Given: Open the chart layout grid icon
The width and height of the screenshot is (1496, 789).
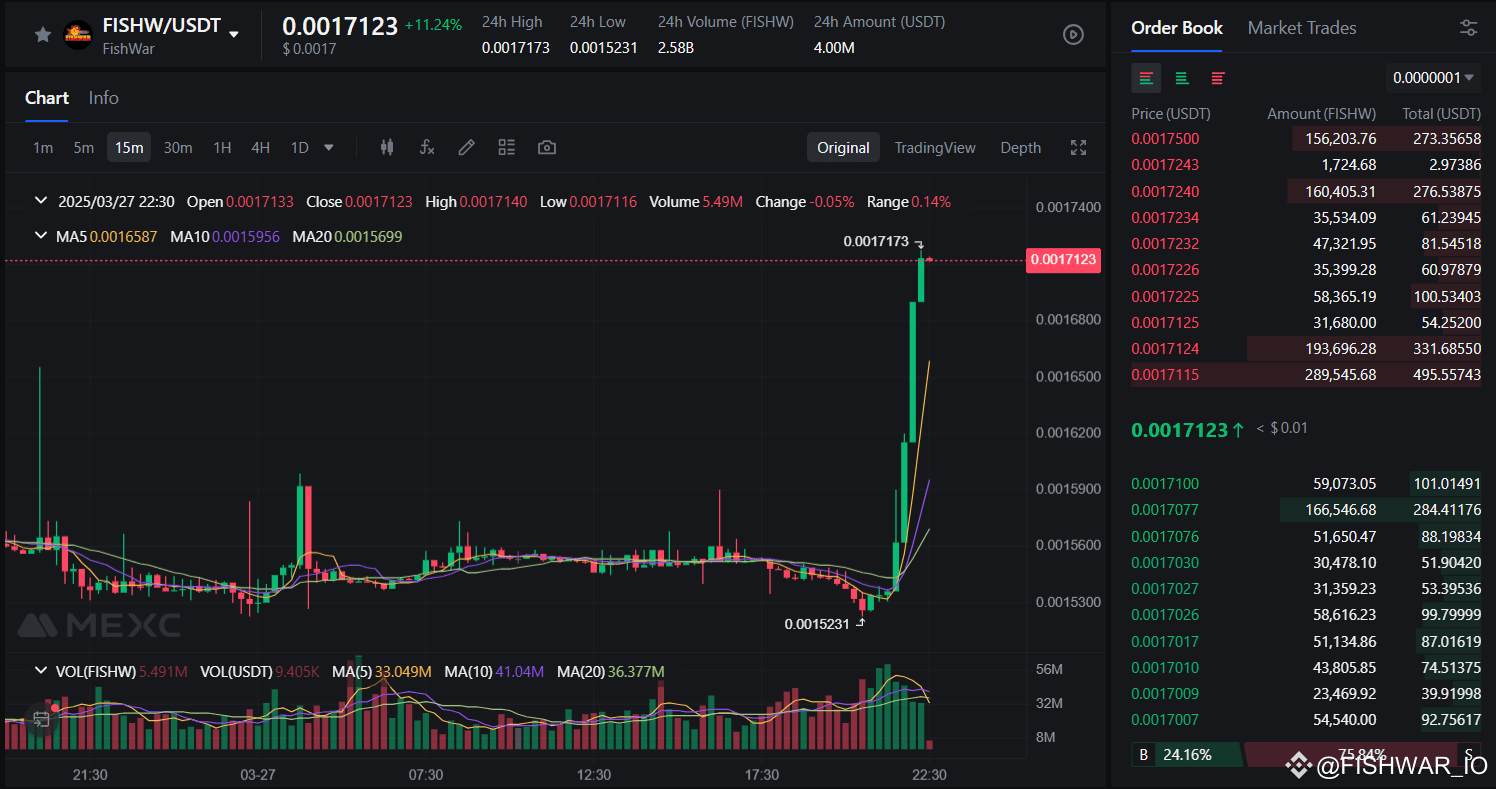Looking at the screenshot, I should pos(506,147).
